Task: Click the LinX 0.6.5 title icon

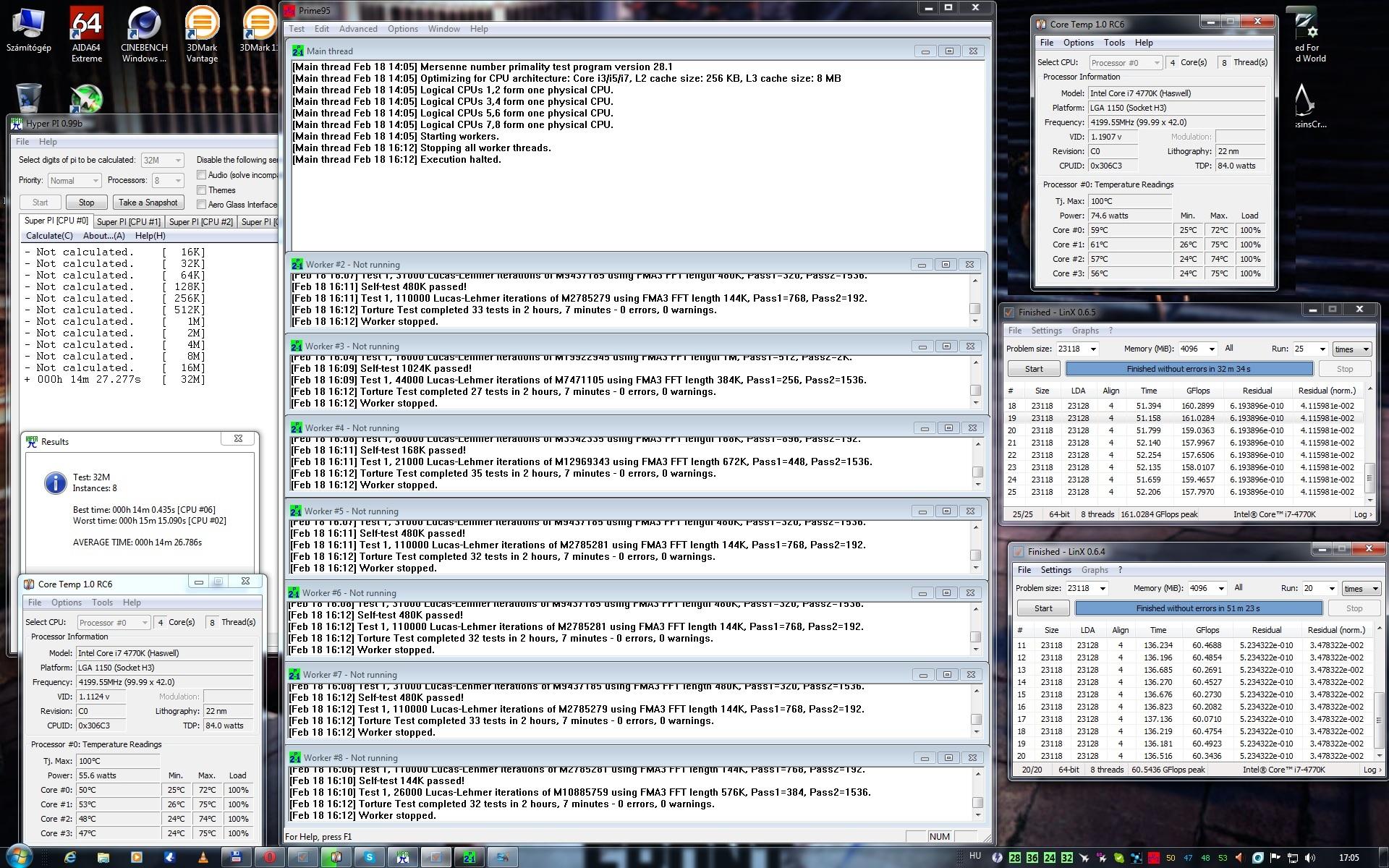Action: [x=1010, y=312]
